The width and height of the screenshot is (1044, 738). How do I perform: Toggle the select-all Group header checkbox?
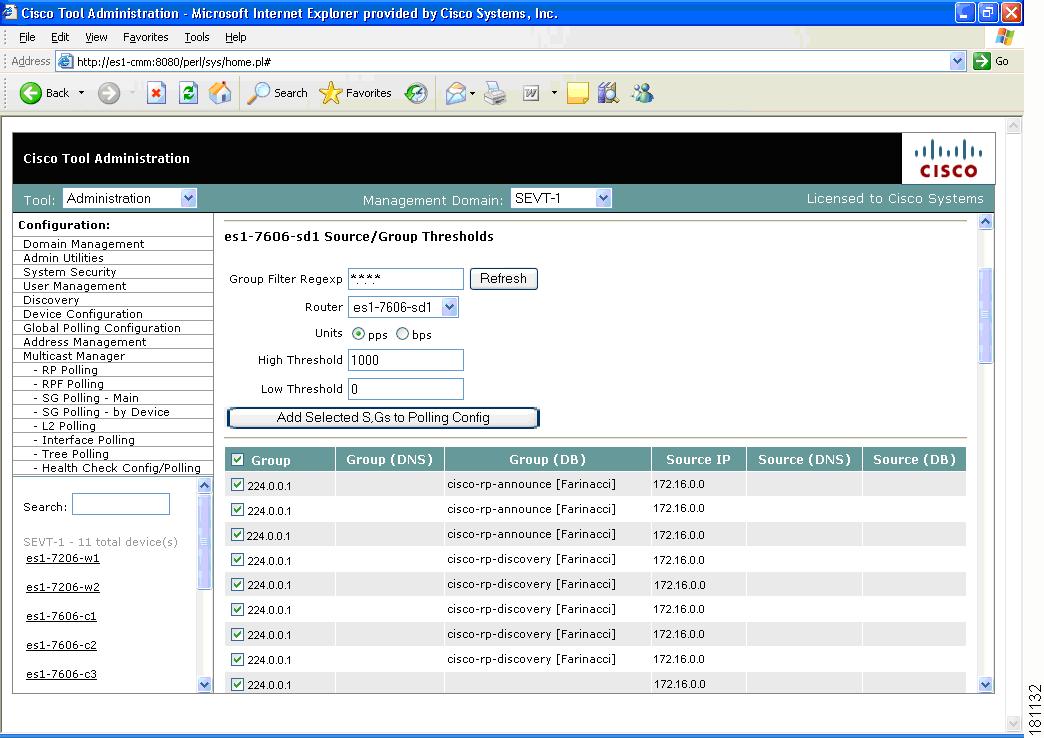[238, 460]
